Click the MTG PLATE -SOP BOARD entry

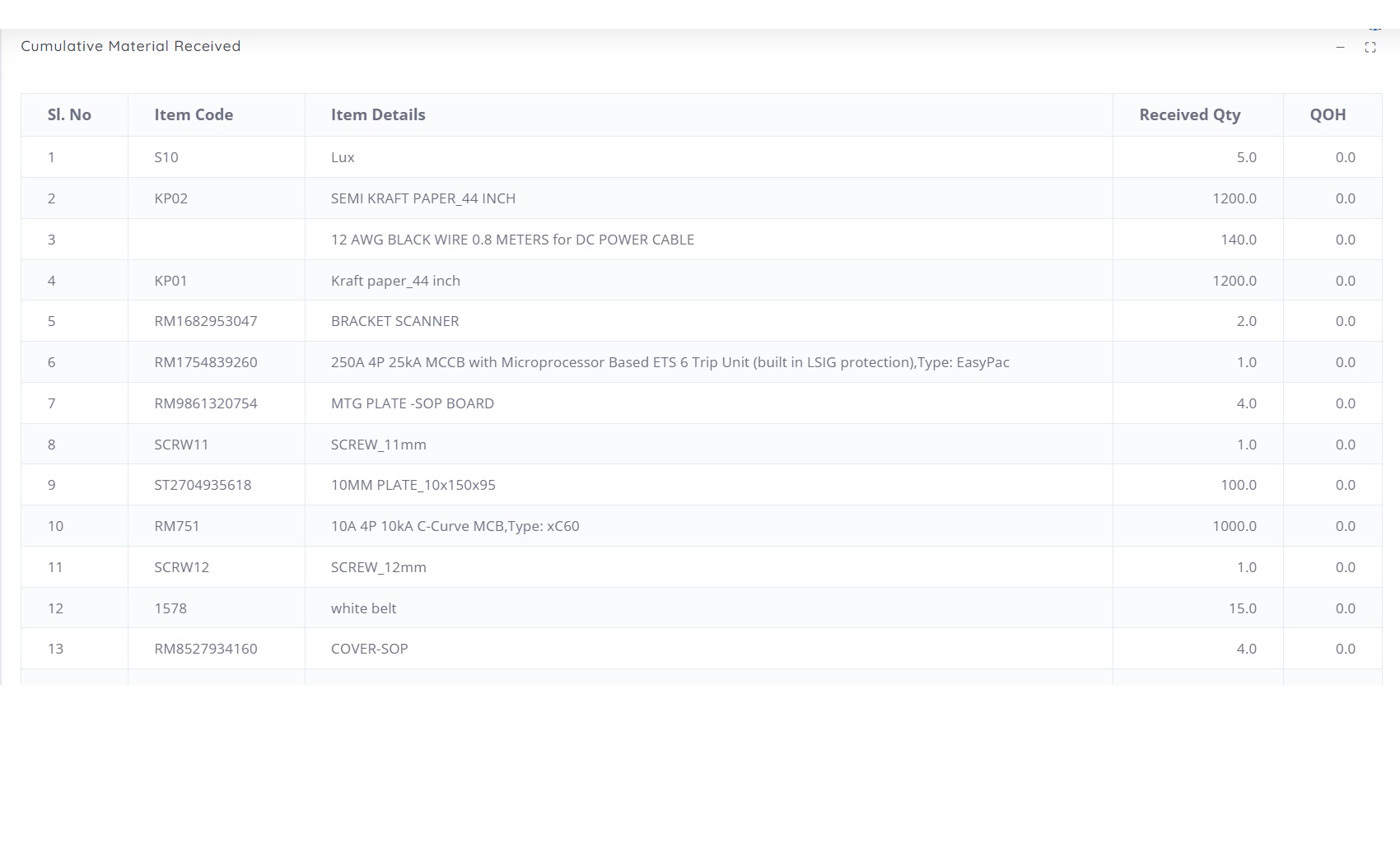coord(413,403)
